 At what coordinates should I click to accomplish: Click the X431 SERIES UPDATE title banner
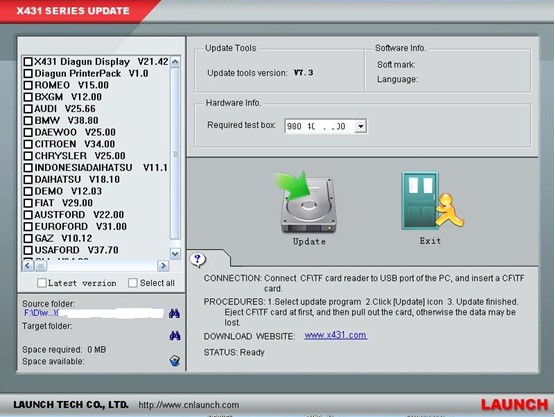click(x=73, y=11)
